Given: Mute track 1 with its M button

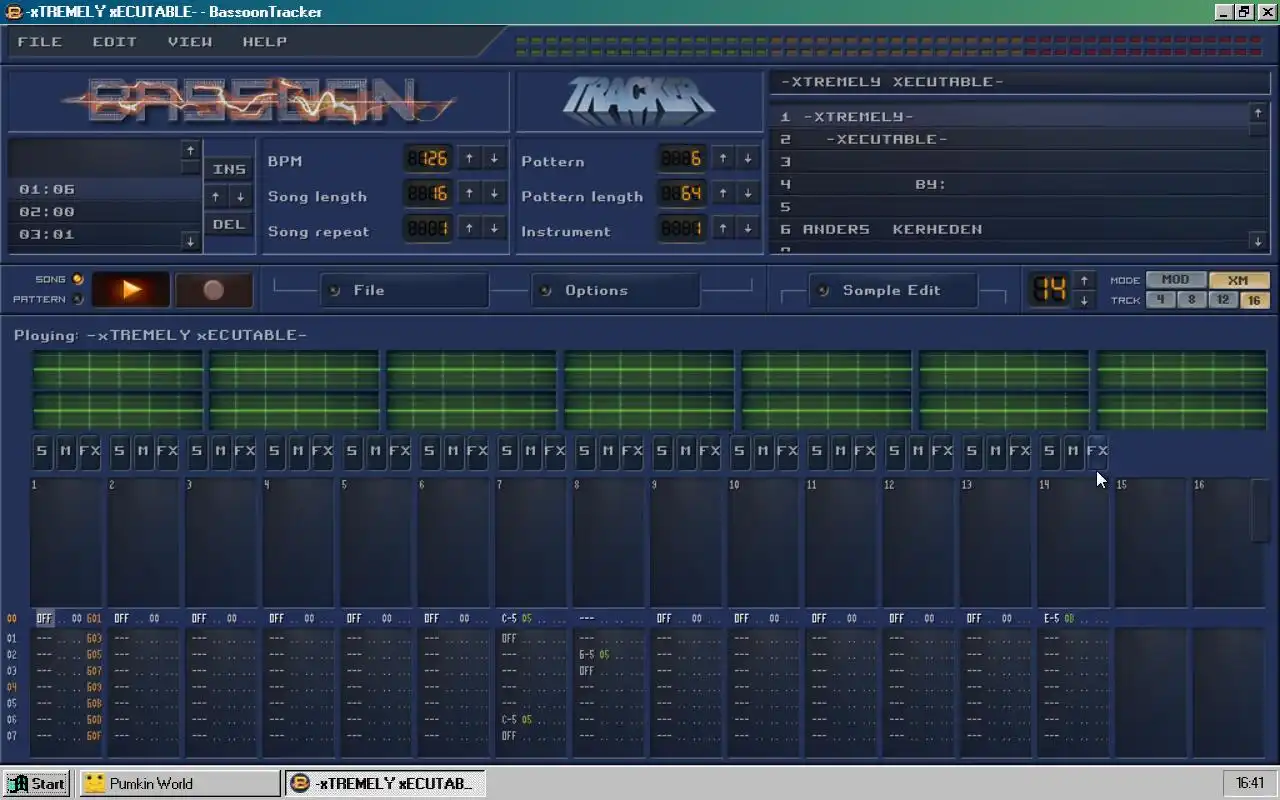Looking at the screenshot, I should [x=65, y=451].
